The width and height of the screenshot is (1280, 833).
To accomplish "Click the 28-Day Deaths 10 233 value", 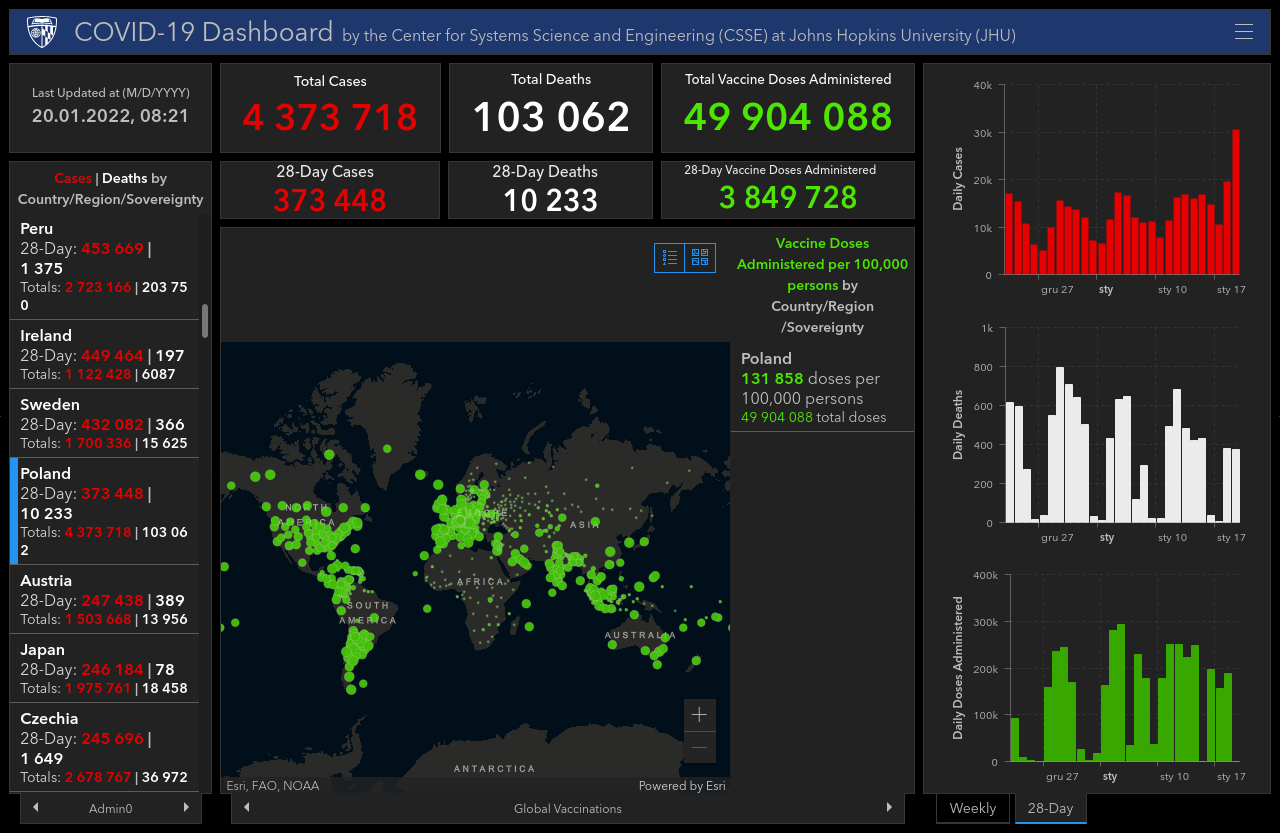I will tap(551, 200).
